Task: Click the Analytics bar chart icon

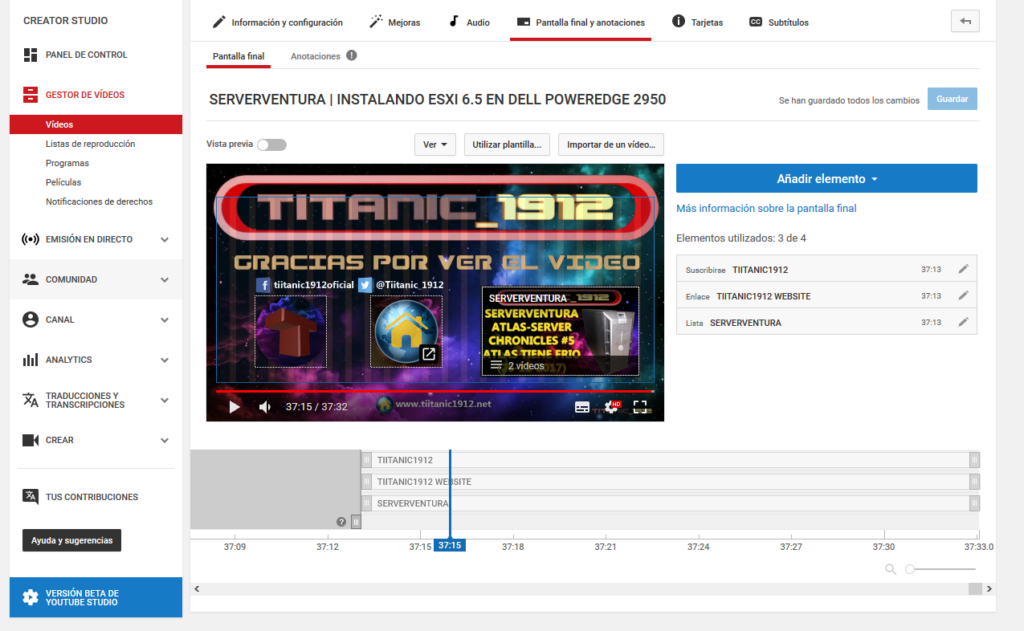Action: tap(30, 360)
